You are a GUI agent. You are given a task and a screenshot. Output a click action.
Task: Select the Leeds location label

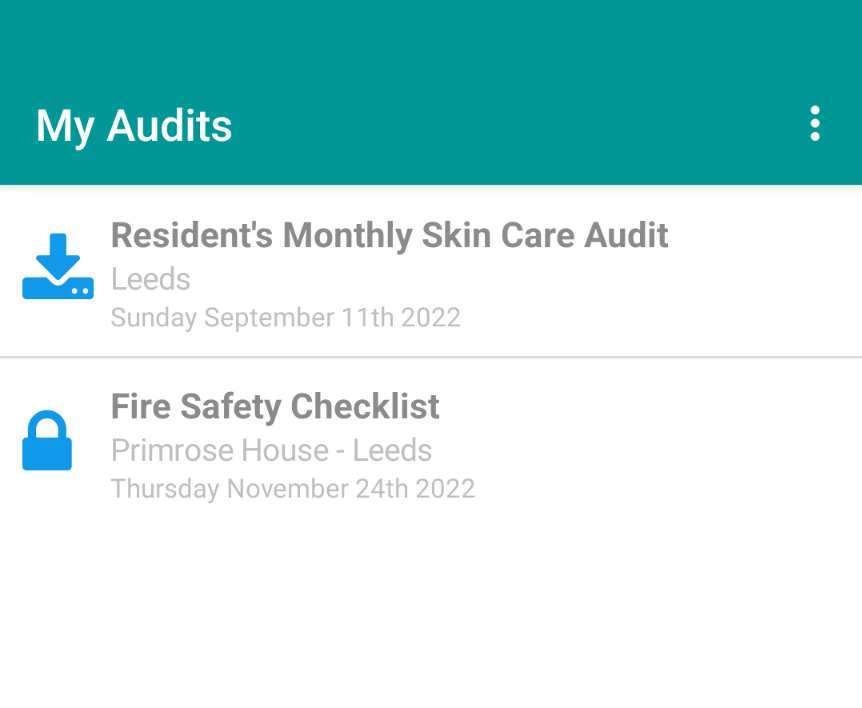click(150, 280)
